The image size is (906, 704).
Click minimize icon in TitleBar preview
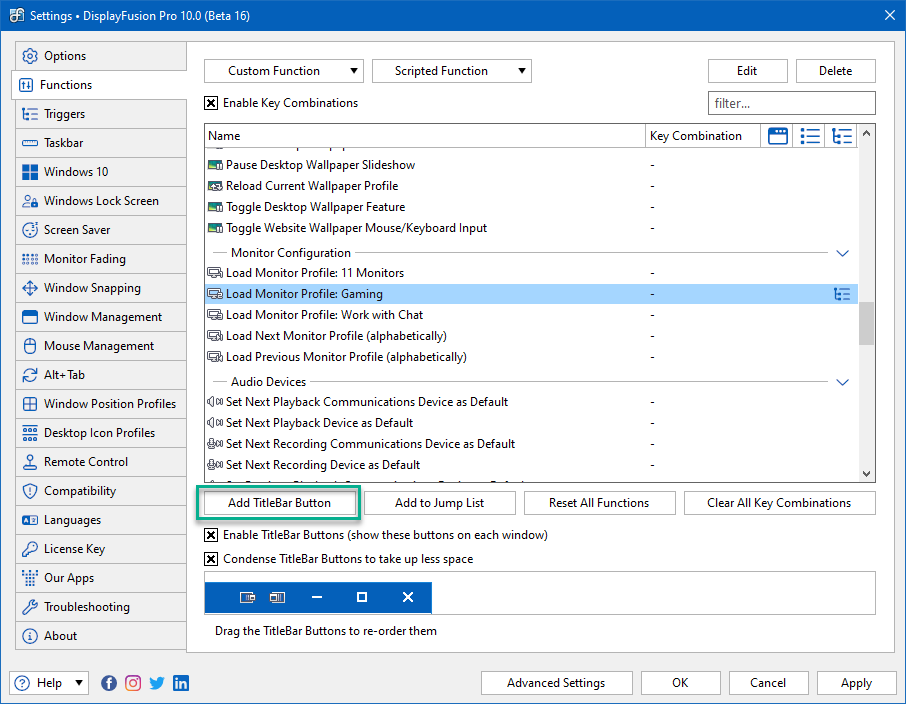pos(317,597)
